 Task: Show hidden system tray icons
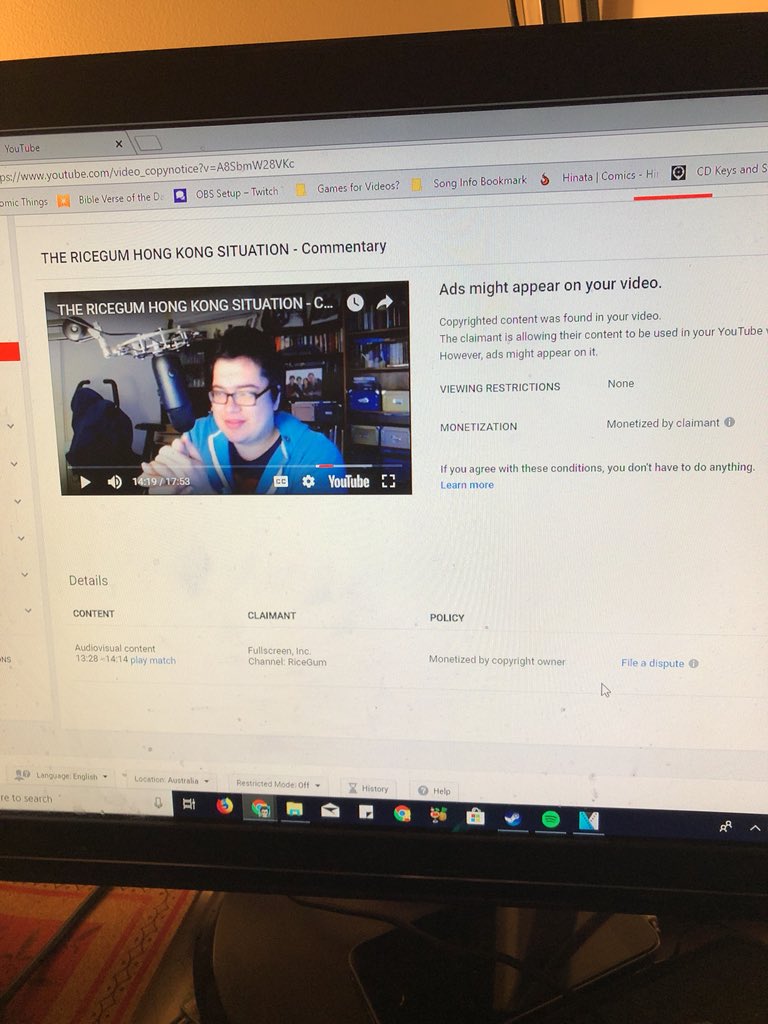tap(756, 828)
